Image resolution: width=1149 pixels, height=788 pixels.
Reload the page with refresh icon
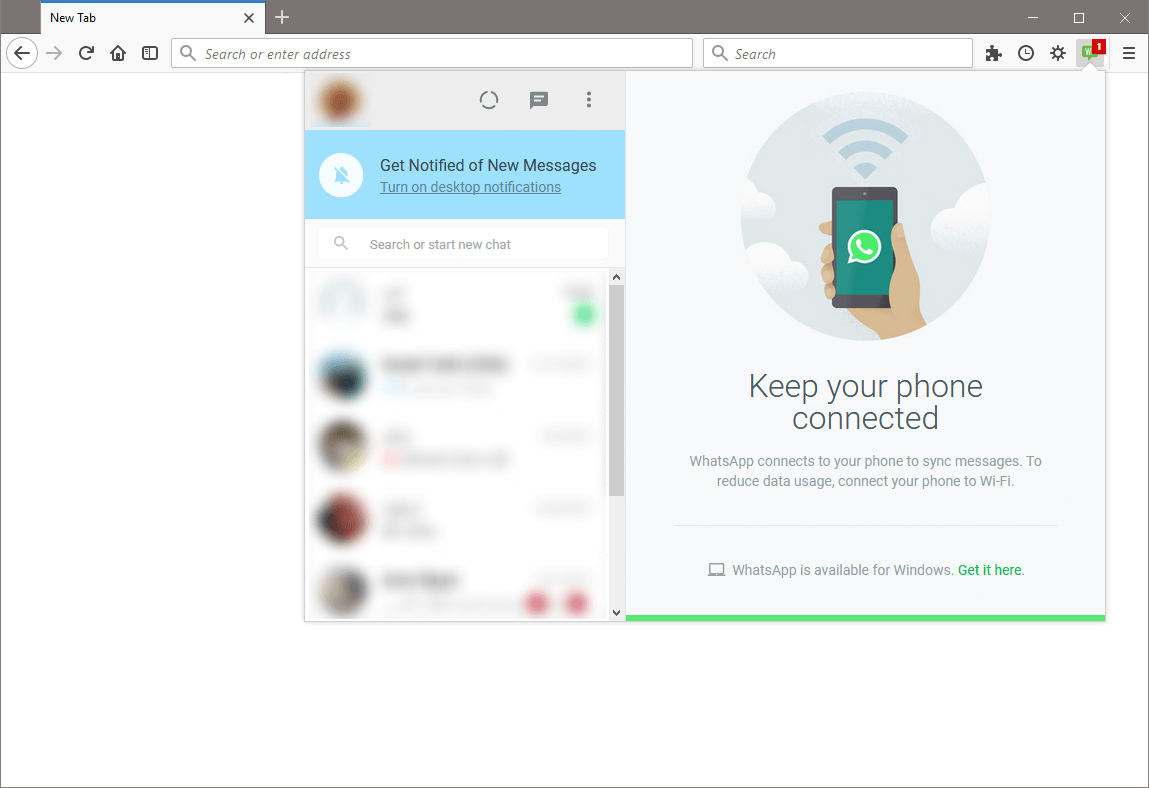pyautogui.click(x=86, y=53)
